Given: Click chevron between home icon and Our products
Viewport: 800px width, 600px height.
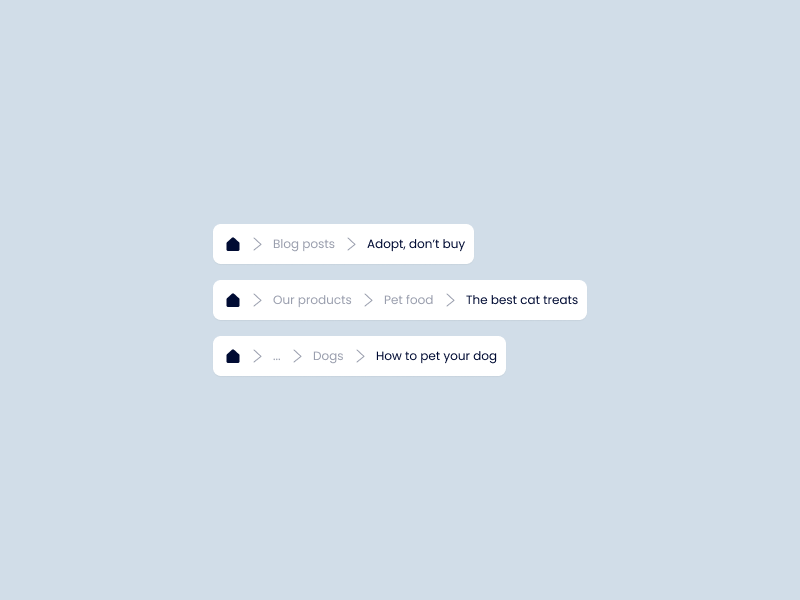Looking at the screenshot, I should (x=257, y=300).
